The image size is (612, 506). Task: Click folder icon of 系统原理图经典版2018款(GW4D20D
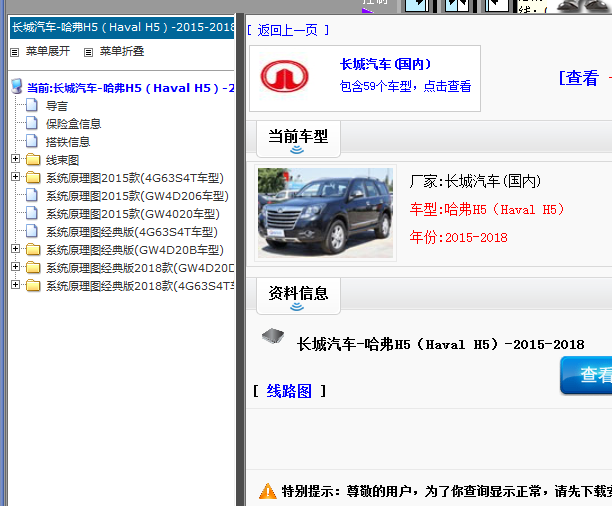coord(33,267)
